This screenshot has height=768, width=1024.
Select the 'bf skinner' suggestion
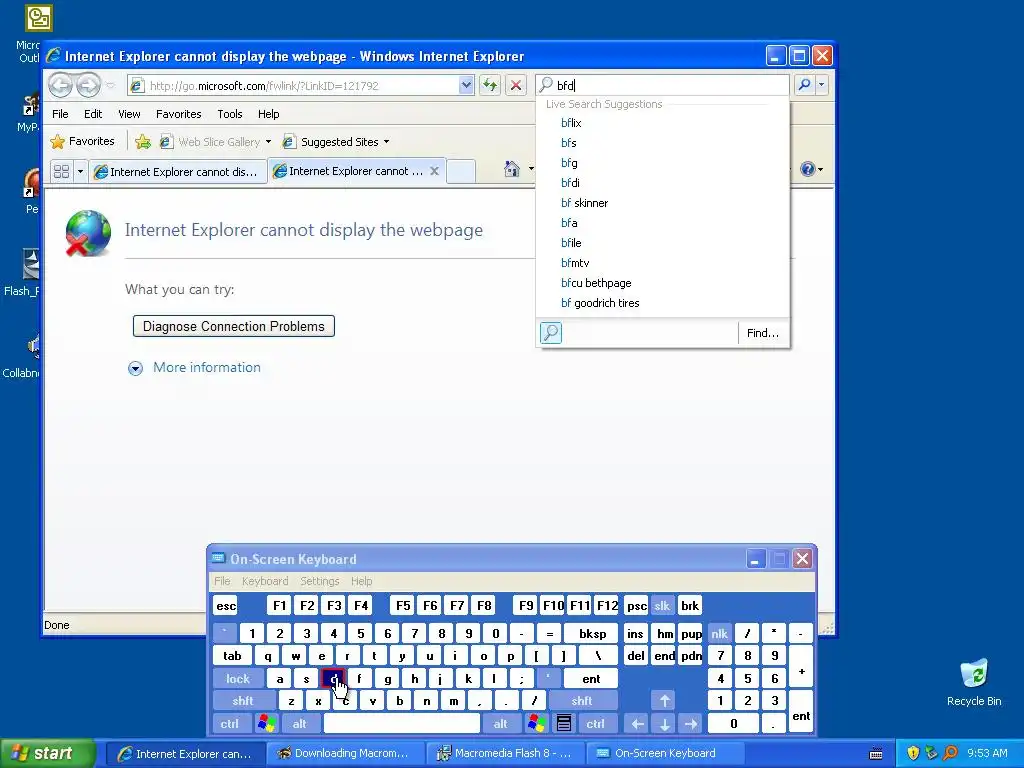(x=663, y=203)
